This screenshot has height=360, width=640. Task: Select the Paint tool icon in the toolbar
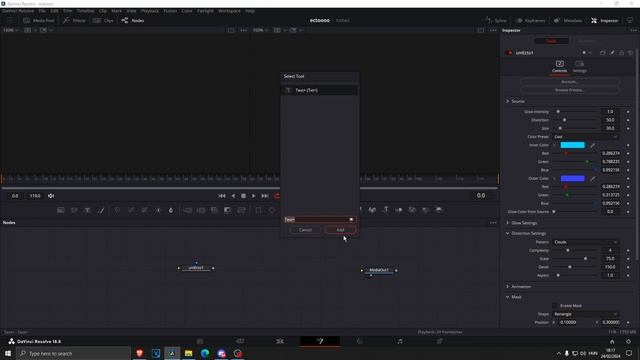pyautogui.click(x=101, y=210)
